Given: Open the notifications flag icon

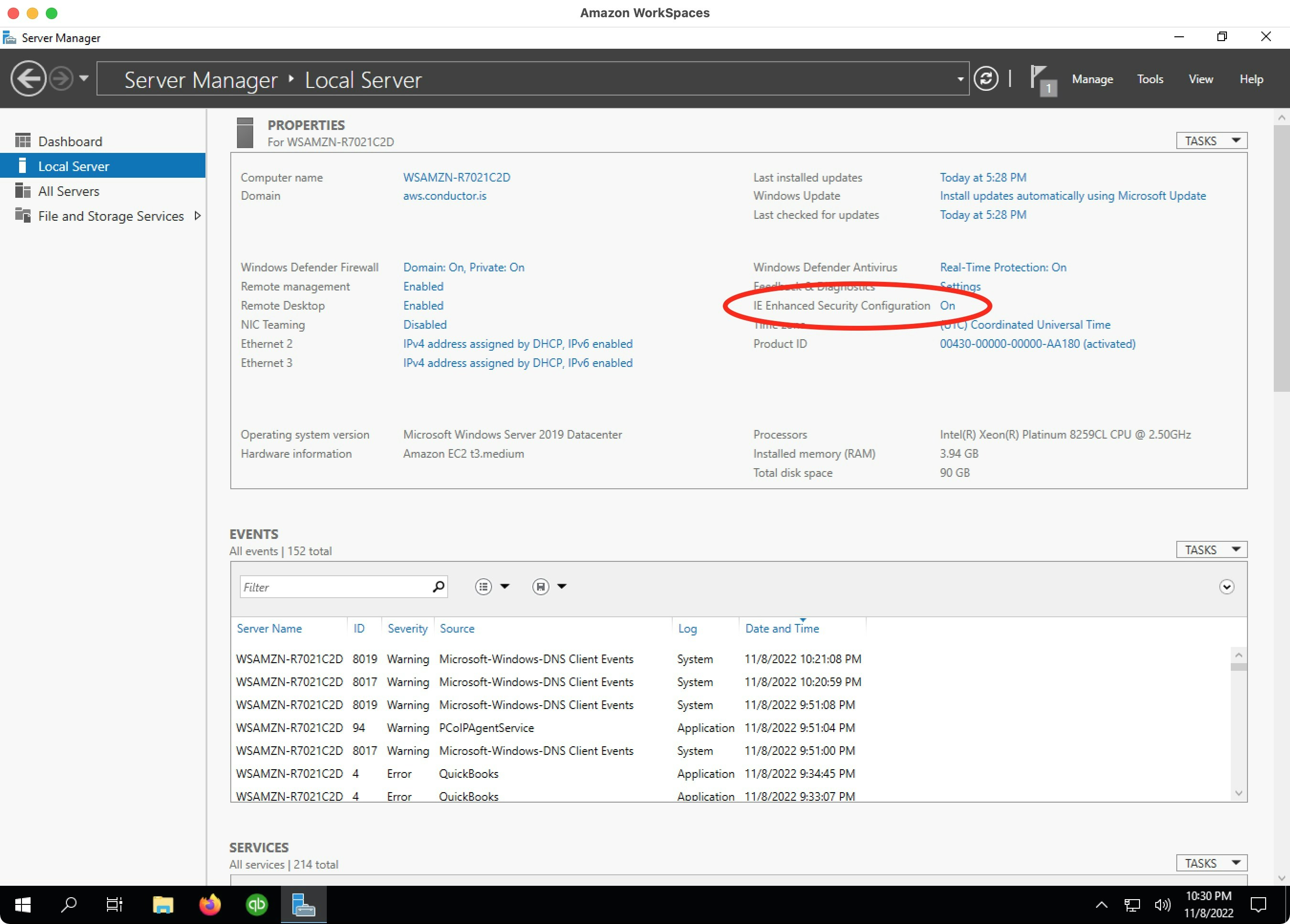Looking at the screenshot, I should pos(1043,80).
